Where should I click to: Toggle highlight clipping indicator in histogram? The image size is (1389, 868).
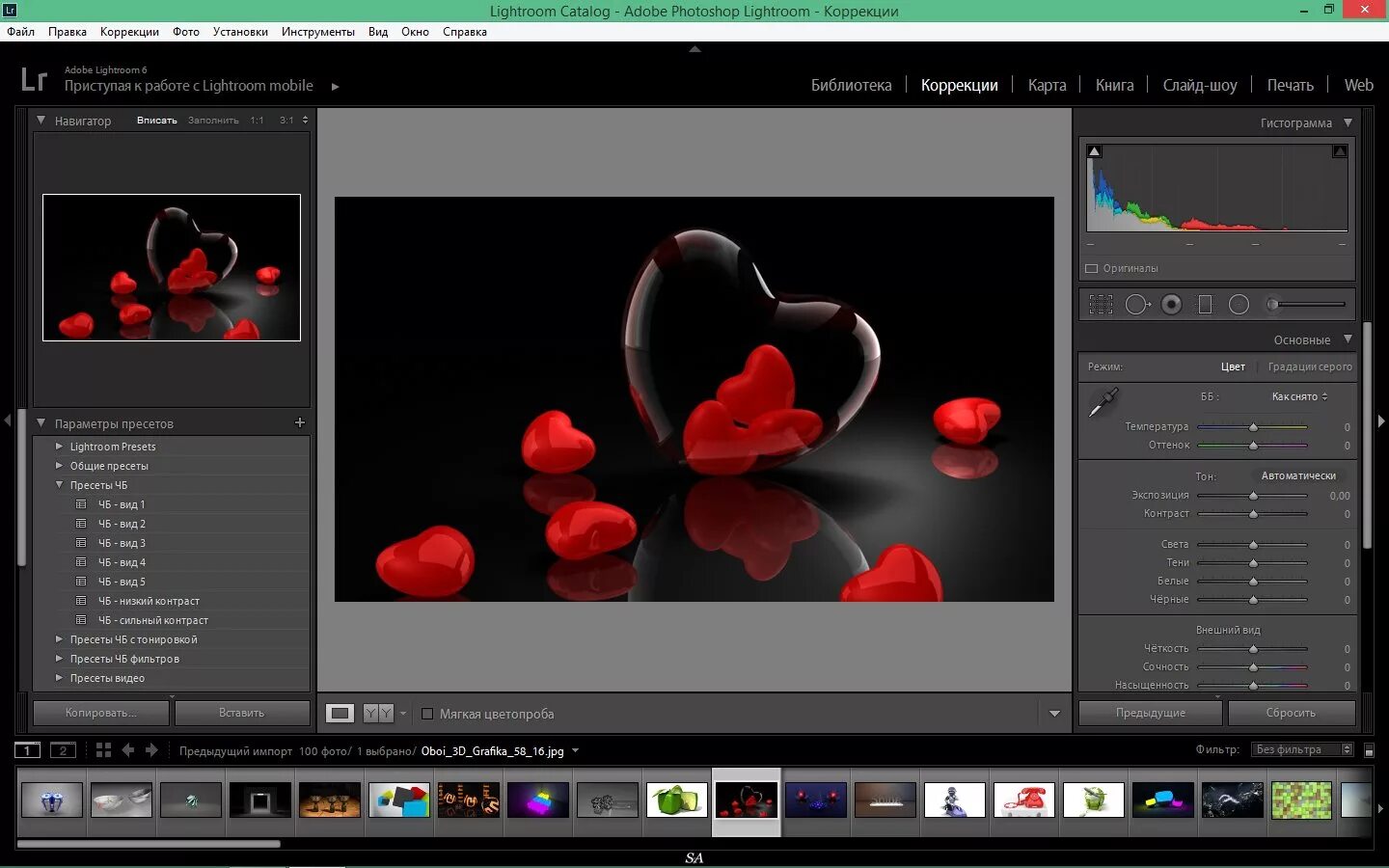(1340, 151)
